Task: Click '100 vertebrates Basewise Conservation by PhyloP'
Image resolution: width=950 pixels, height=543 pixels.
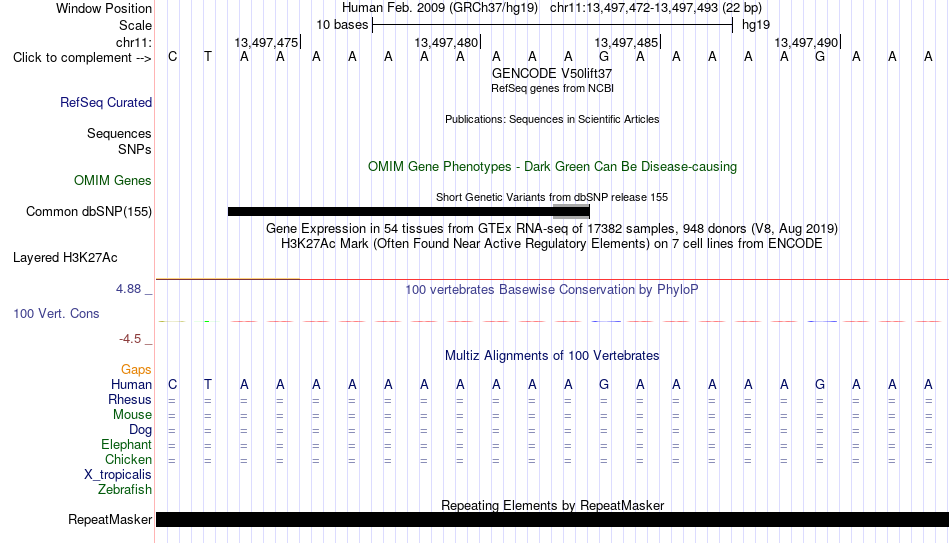Action: point(552,290)
